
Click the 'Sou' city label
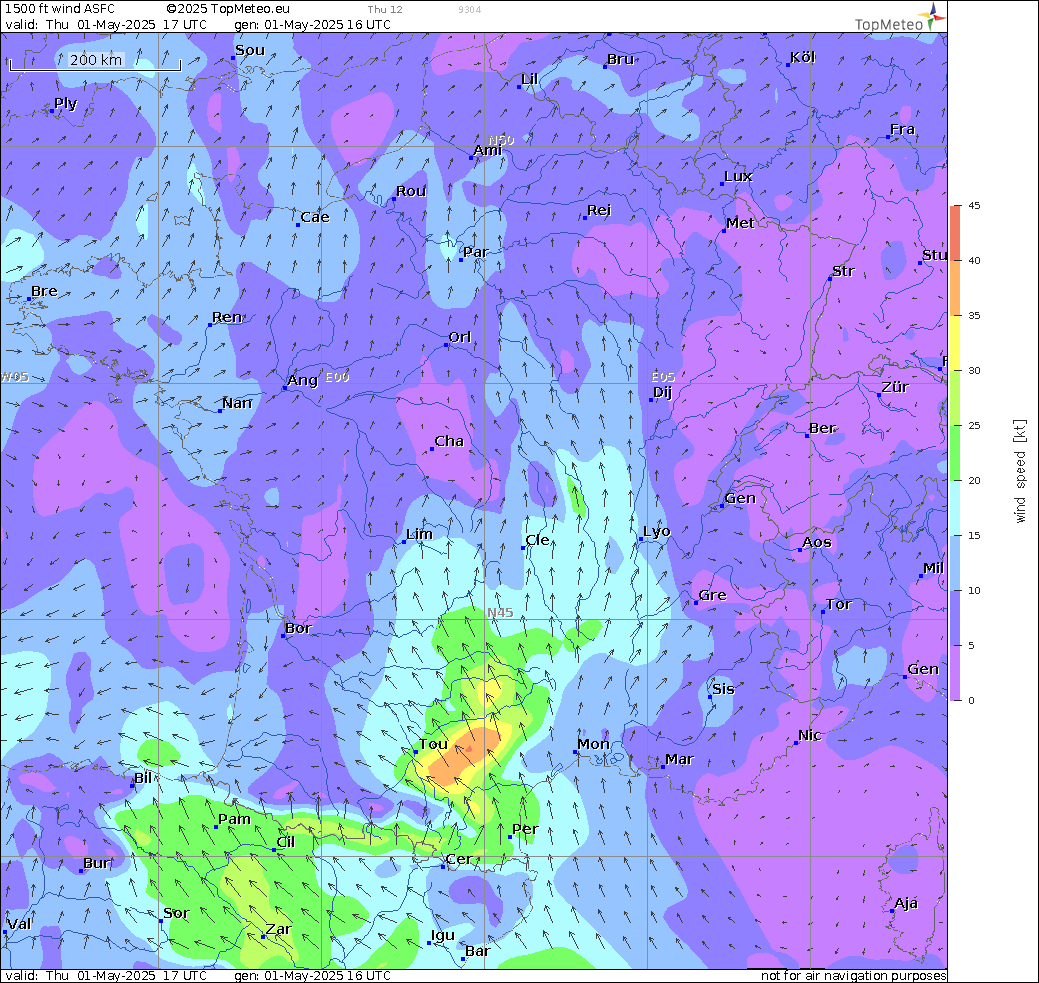point(250,50)
